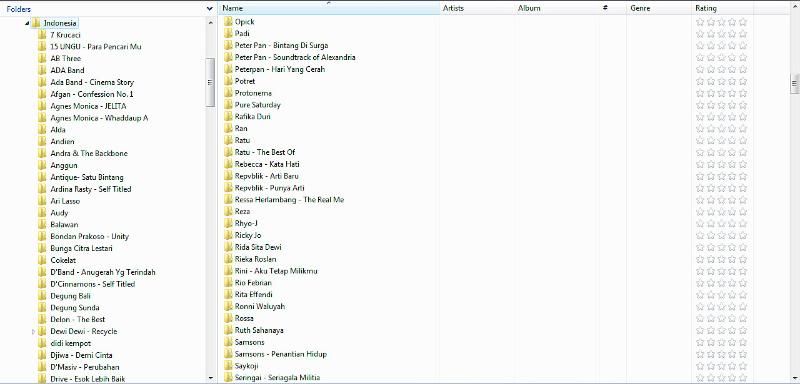The image size is (800, 384).
Task: Click the Ran folder icon
Action: click(228, 129)
